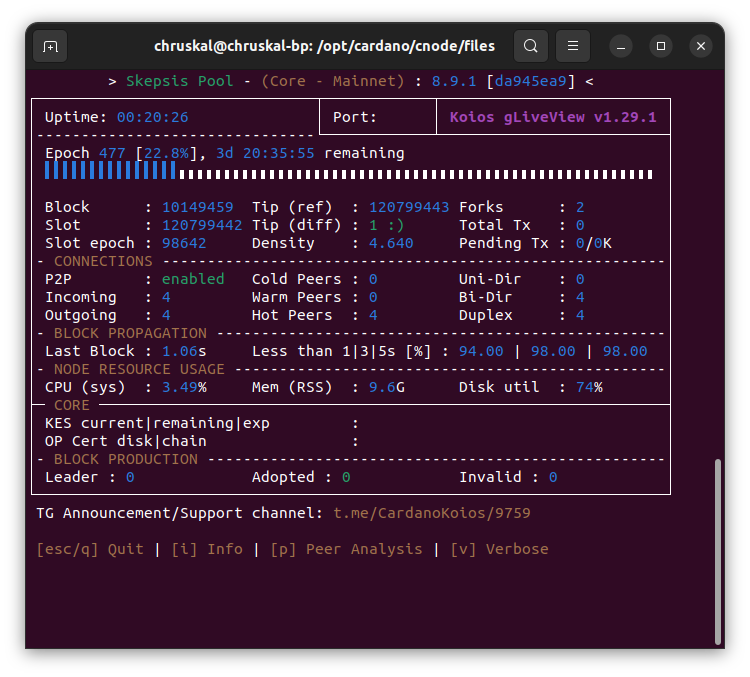
Task: Click the [esc/q] Quit option
Action: coord(90,549)
